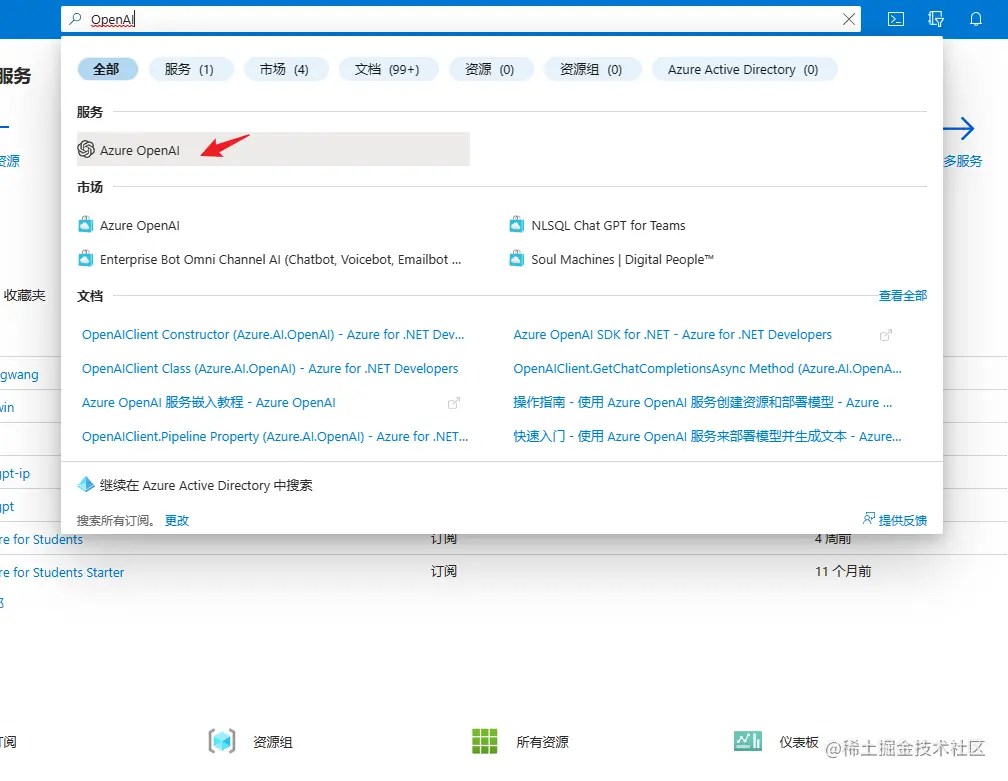This screenshot has width=1008, height=781.
Task: Open the notifications bell icon
Action: click(976, 19)
